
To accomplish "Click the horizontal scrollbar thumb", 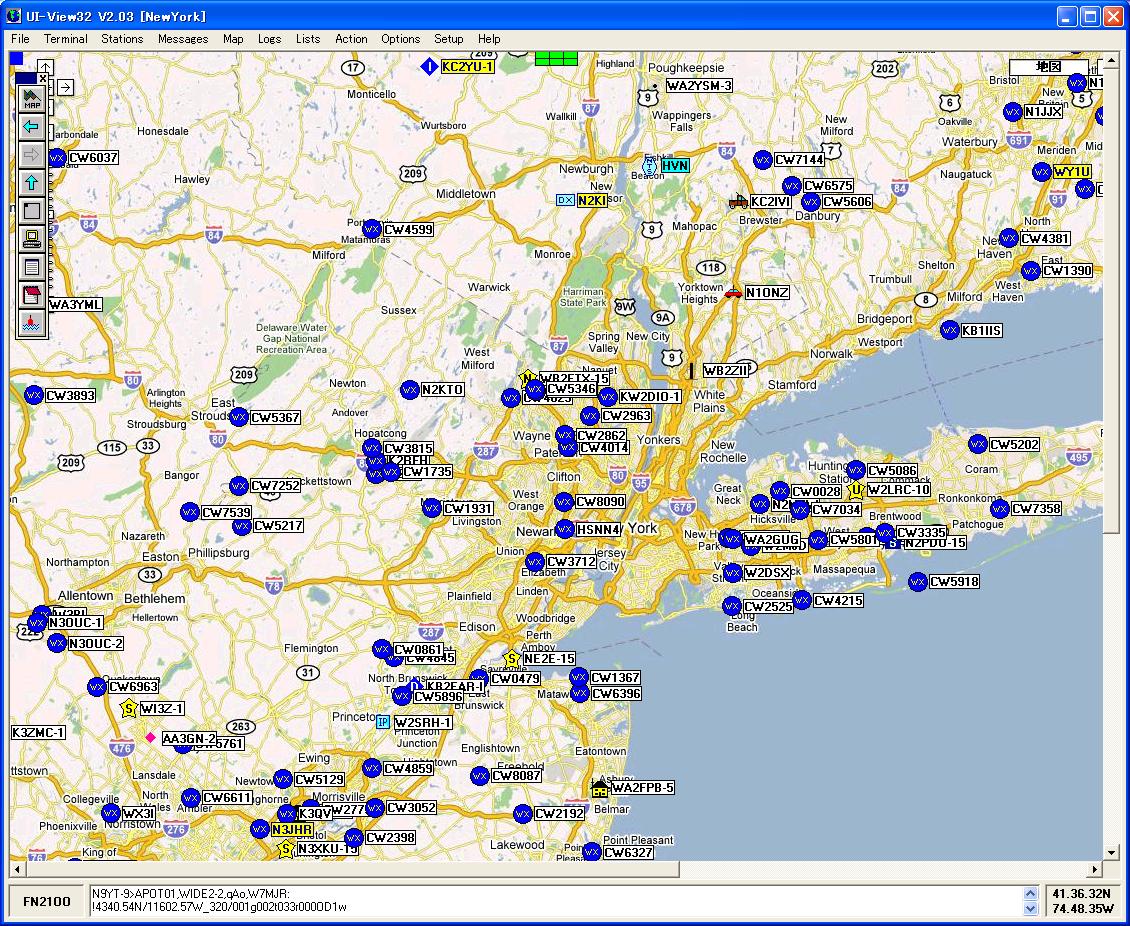I will 352,870.
